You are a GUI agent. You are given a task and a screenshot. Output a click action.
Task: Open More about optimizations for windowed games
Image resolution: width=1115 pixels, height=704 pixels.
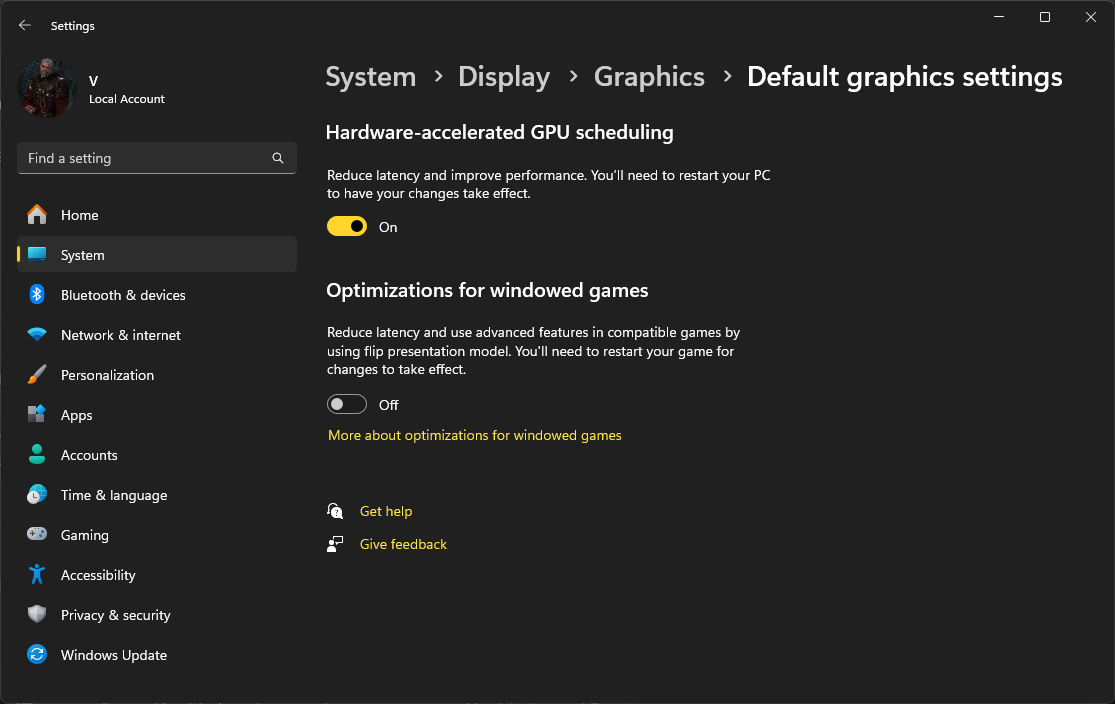[475, 436]
